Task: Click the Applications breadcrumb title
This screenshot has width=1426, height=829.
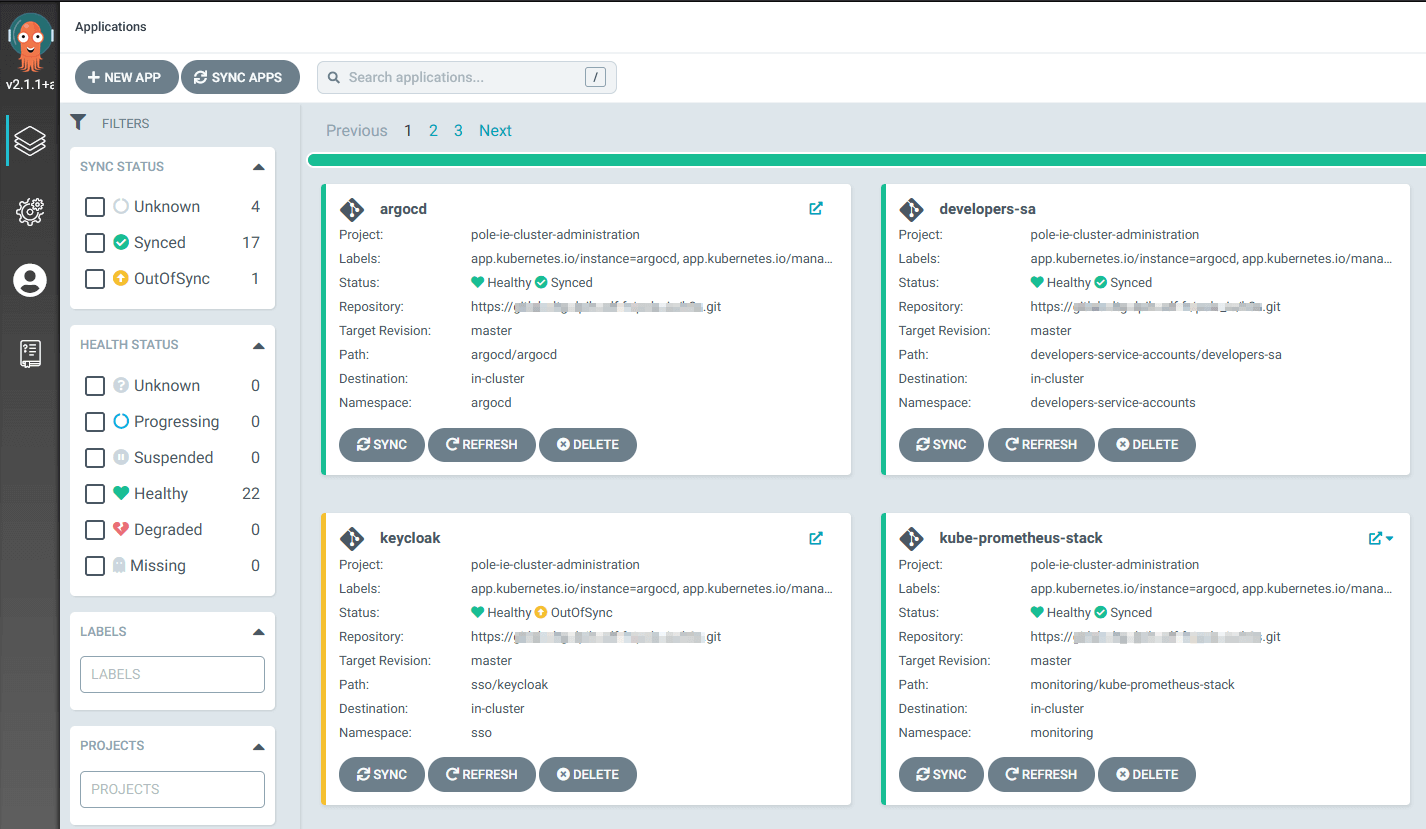Action: pyautogui.click(x=111, y=27)
